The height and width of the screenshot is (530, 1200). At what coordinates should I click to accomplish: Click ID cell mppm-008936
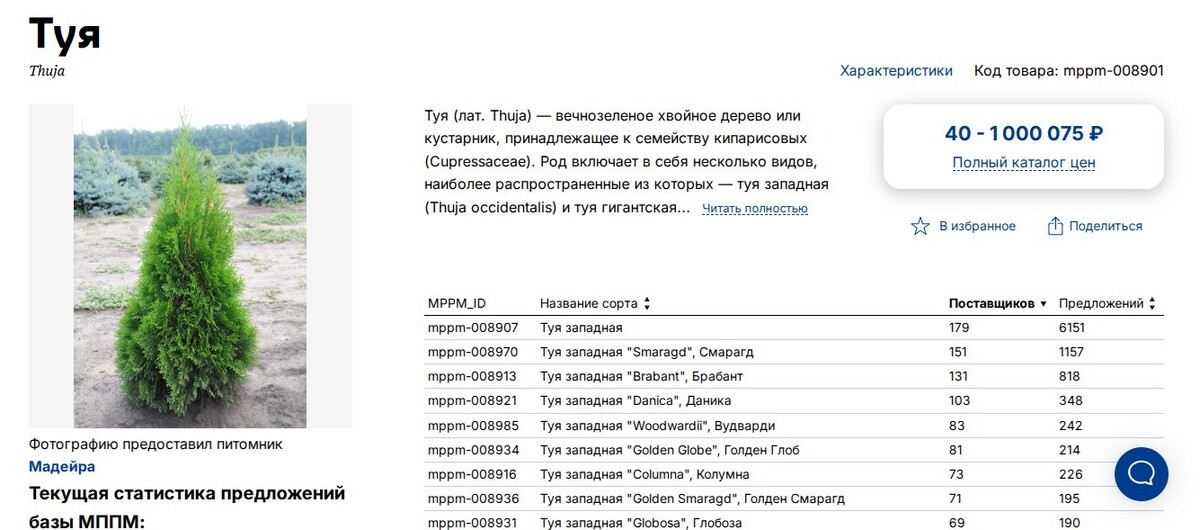[x=473, y=499]
